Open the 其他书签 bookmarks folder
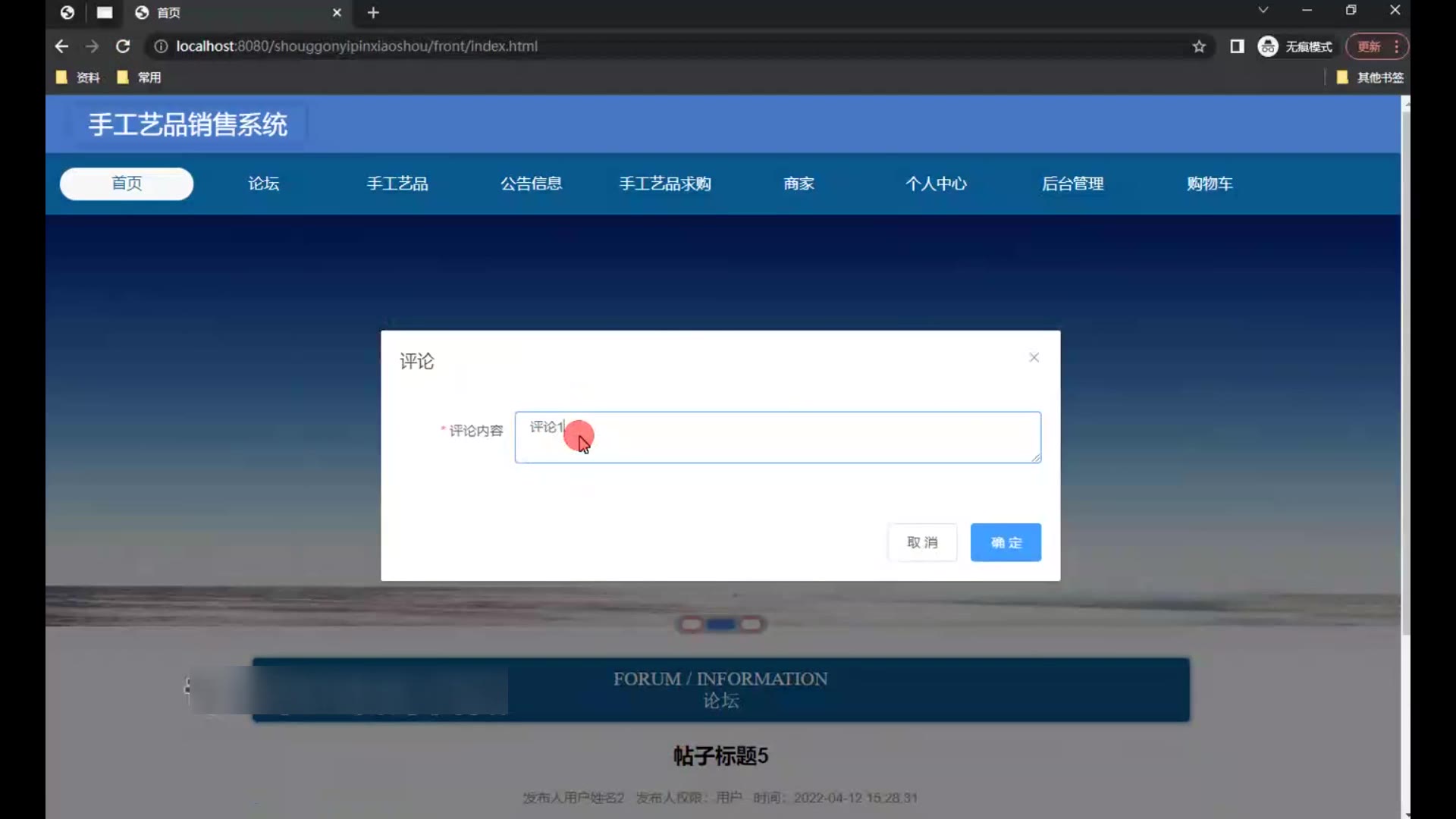Screen dimensions: 1456x819 tap(1370, 77)
